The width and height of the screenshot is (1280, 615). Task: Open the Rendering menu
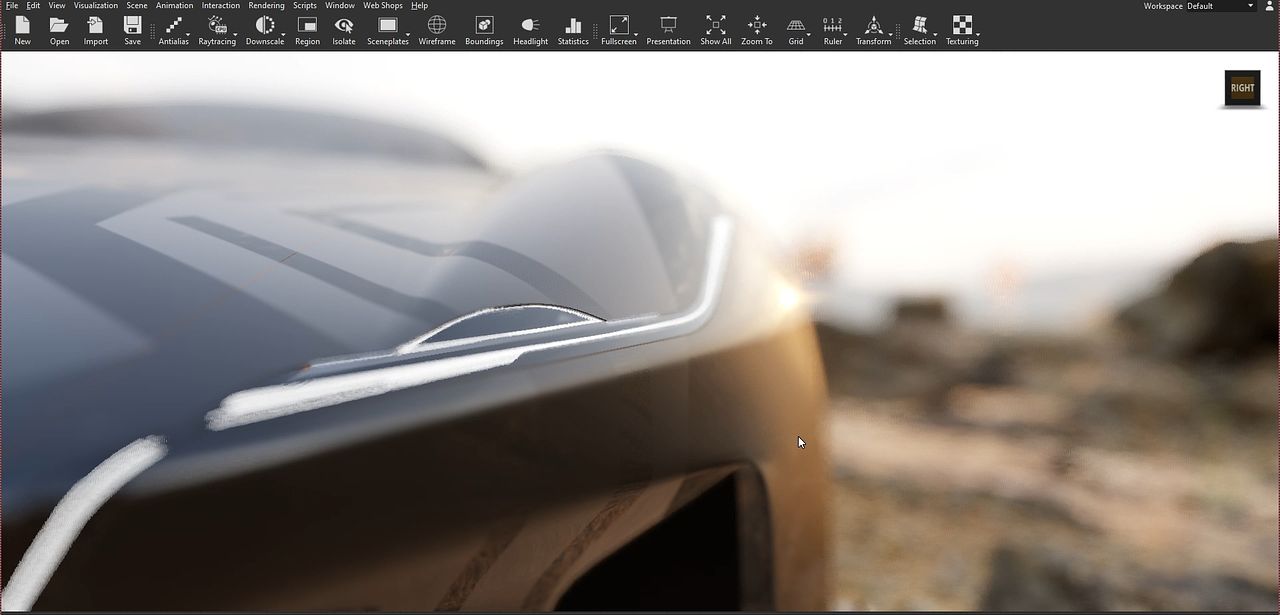point(266,6)
